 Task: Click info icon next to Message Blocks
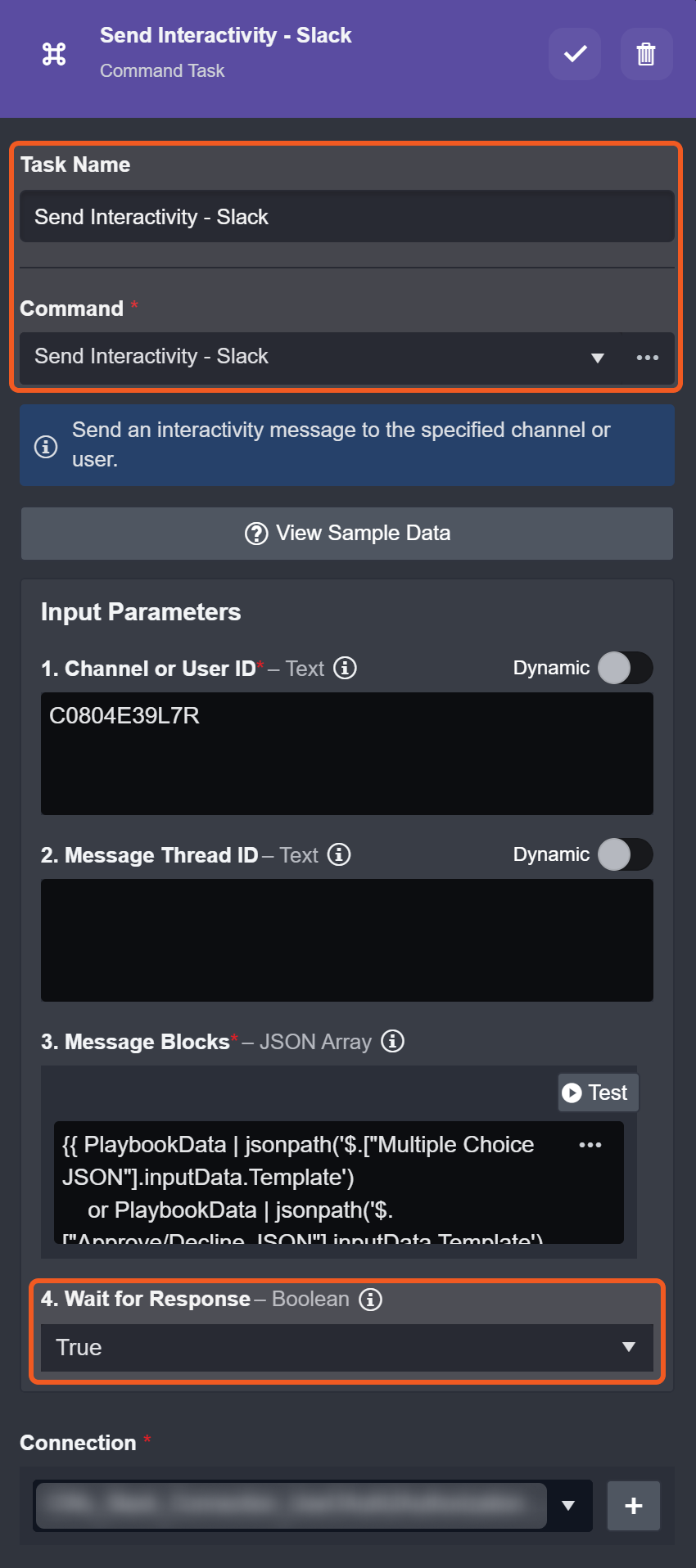393,1041
